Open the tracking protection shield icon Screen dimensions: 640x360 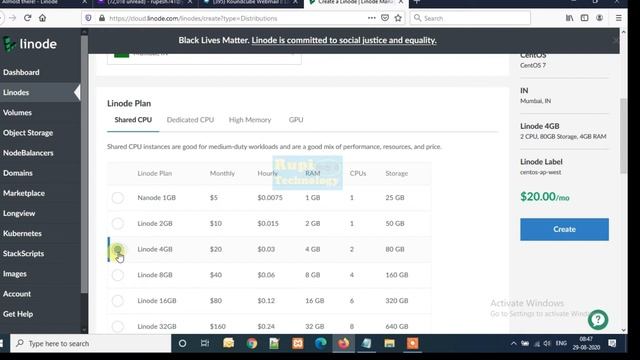pyautogui.click(x=88, y=18)
